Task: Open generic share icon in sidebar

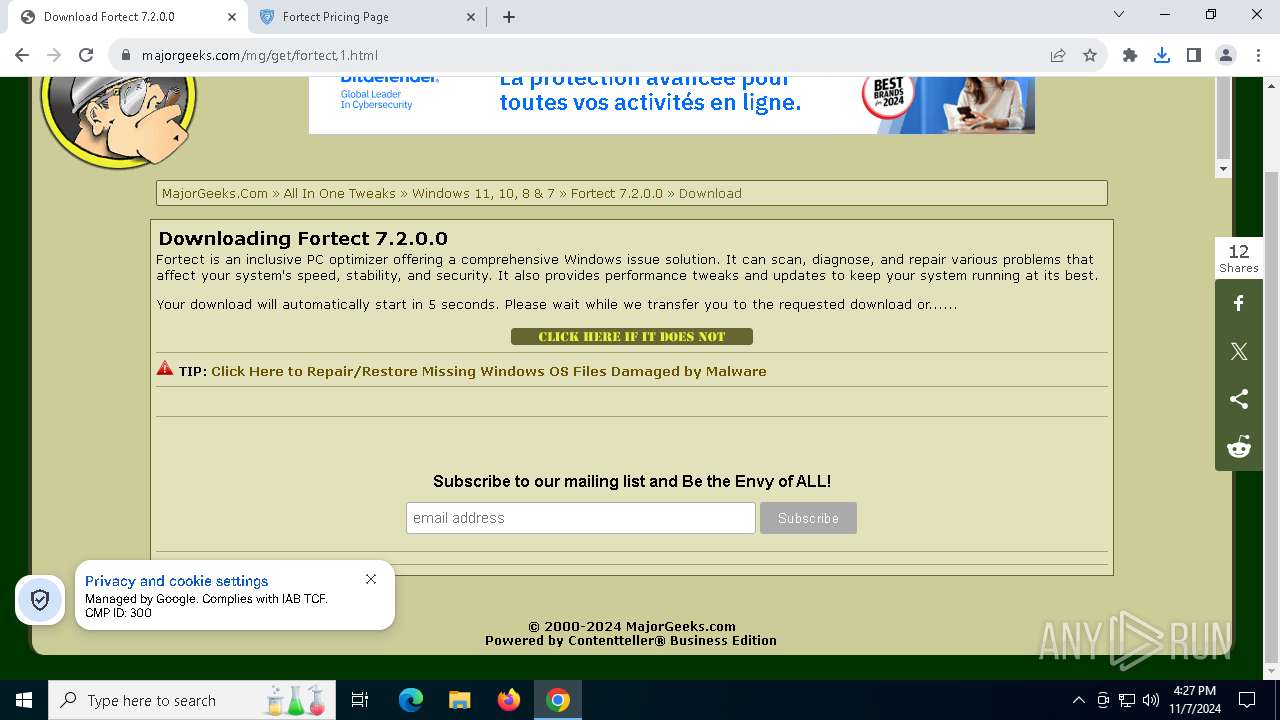Action: tap(1239, 399)
